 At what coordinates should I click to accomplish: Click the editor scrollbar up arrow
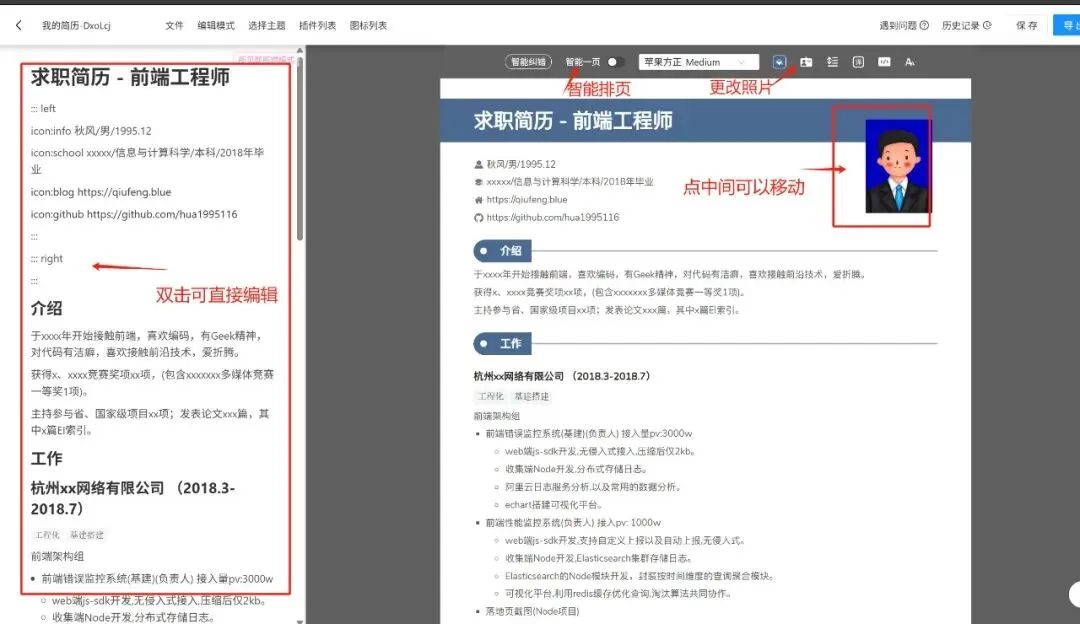point(300,50)
